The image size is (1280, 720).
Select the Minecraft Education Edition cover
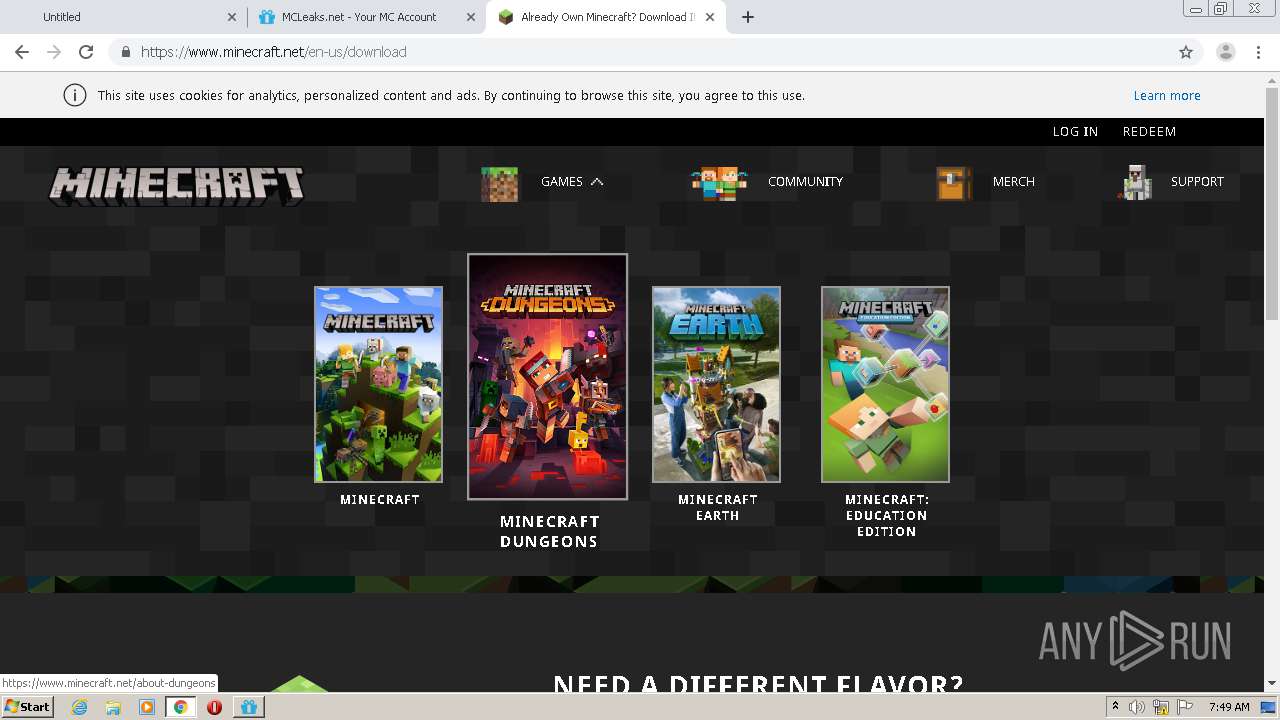pyautogui.click(x=885, y=385)
